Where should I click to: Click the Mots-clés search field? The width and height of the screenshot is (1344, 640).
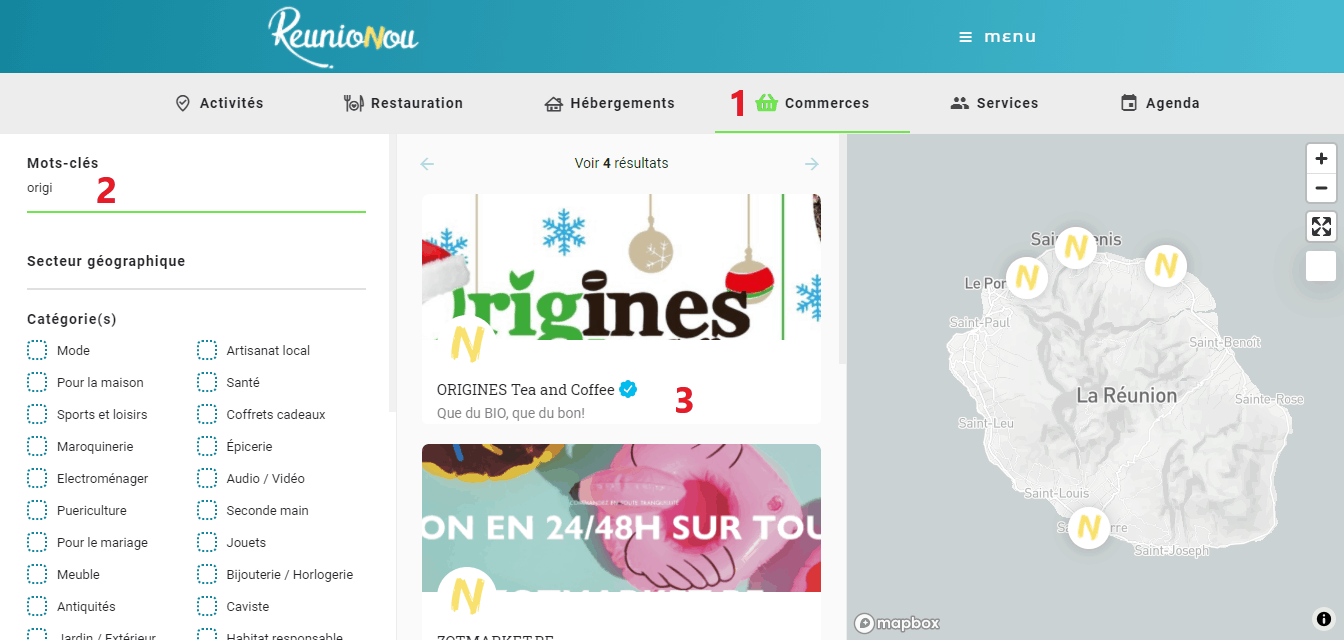[x=196, y=188]
